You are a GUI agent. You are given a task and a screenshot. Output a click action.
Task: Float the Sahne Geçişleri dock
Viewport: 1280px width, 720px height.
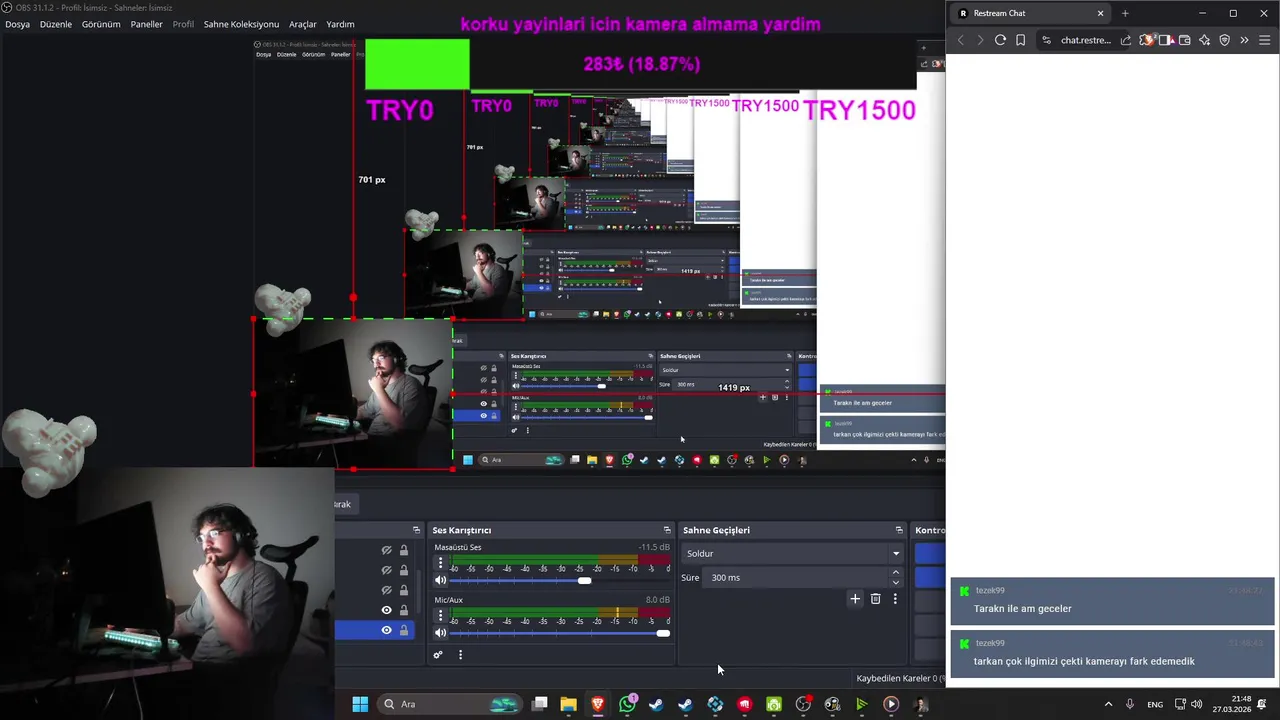899,530
